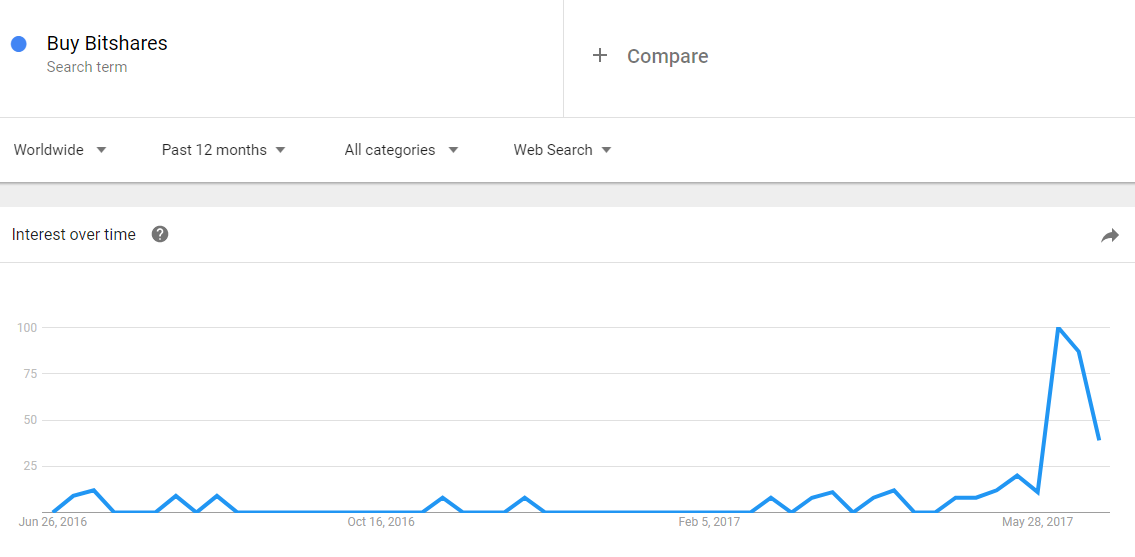Click the arrow beside All categories

(x=453, y=150)
